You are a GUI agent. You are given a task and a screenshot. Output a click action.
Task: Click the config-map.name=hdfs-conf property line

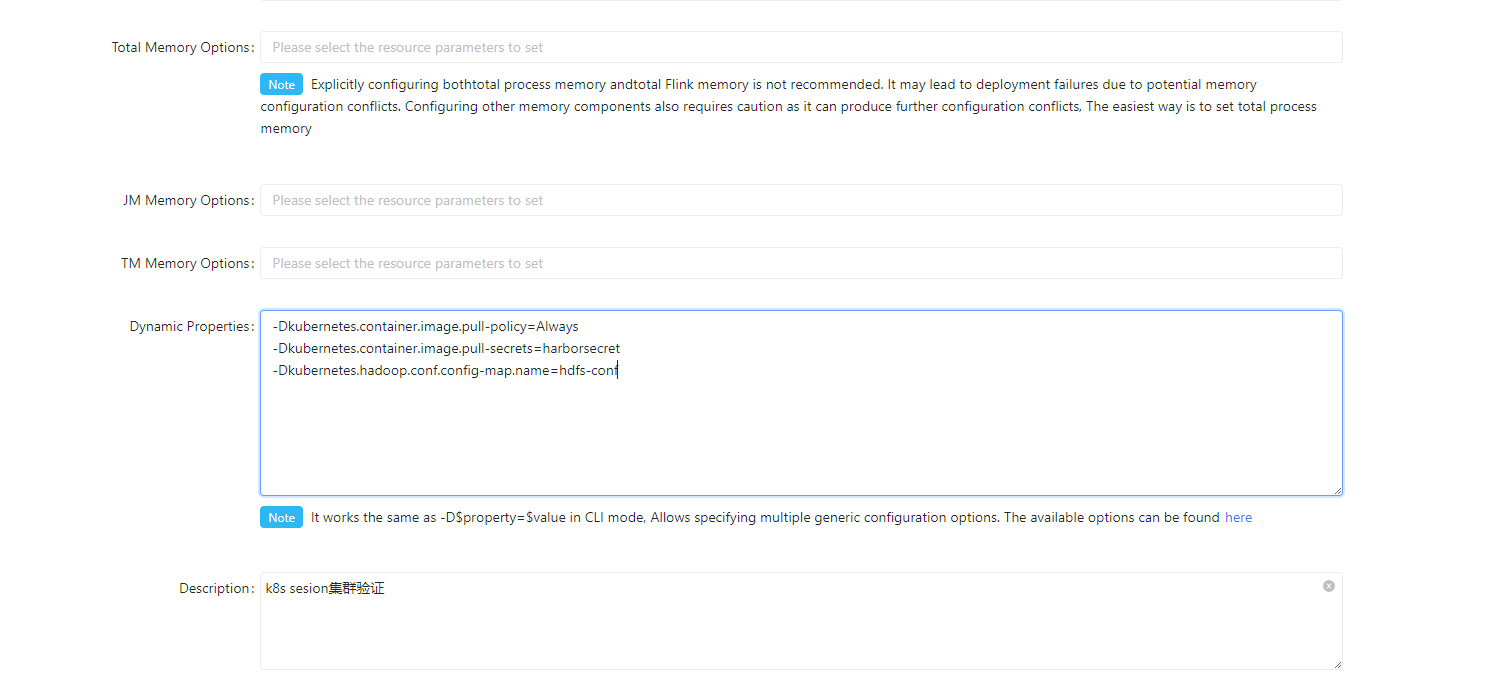(445, 370)
